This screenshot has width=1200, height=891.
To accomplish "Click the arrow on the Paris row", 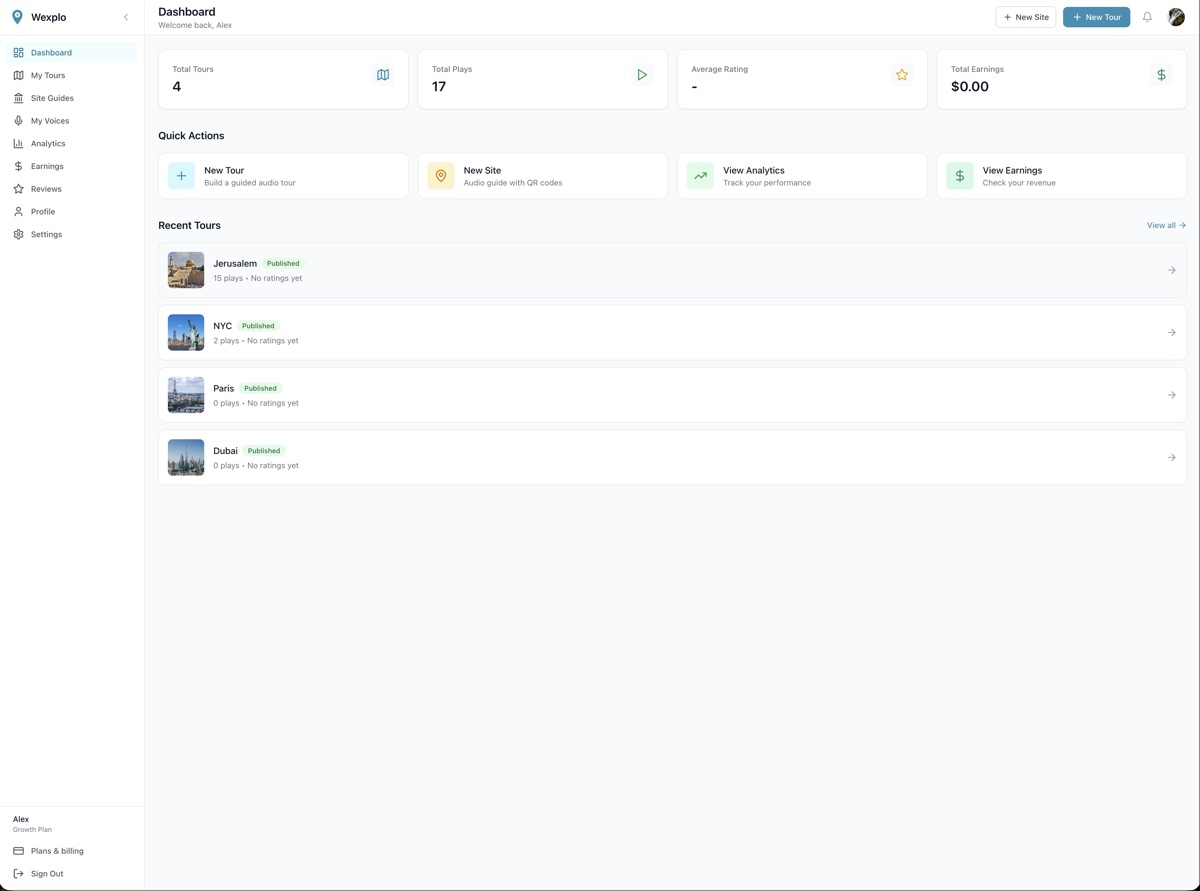I will click(1172, 395).
